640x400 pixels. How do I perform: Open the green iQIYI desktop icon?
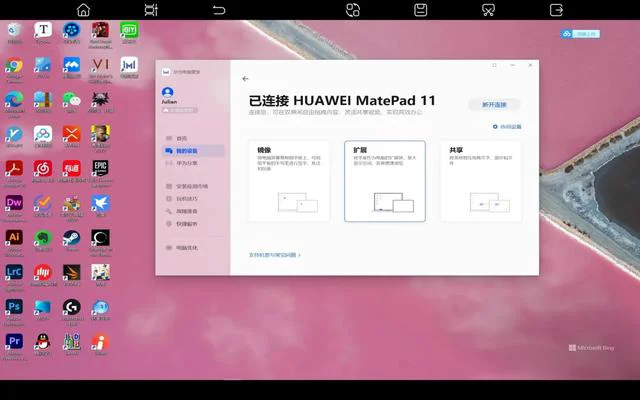pos(129,33)
